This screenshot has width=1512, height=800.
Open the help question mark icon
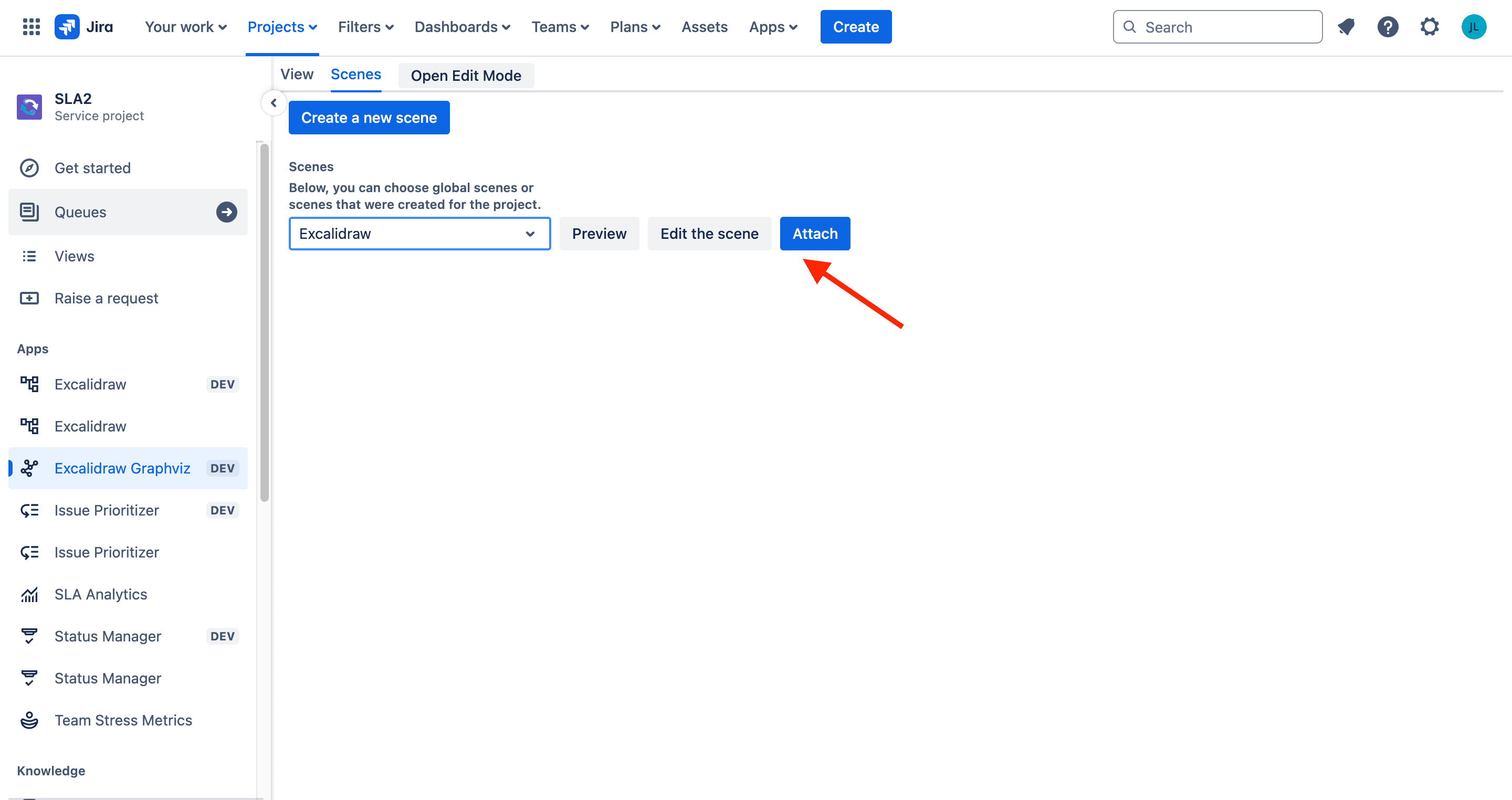(1388, 27)
